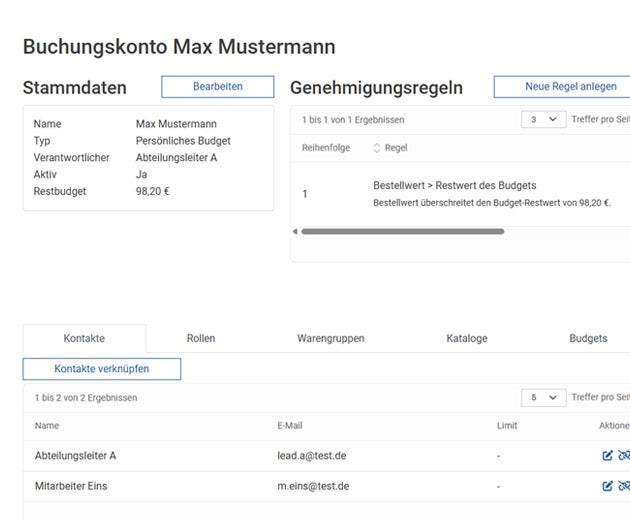
Task: Click the Mitarbeiter Eins name row
Action: (x=71, y=487)
